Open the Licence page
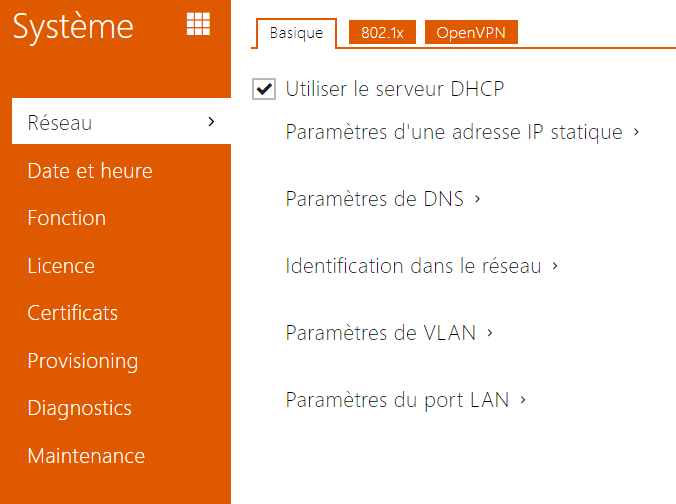This screenshot has height=504, width=676. point(61,266)
